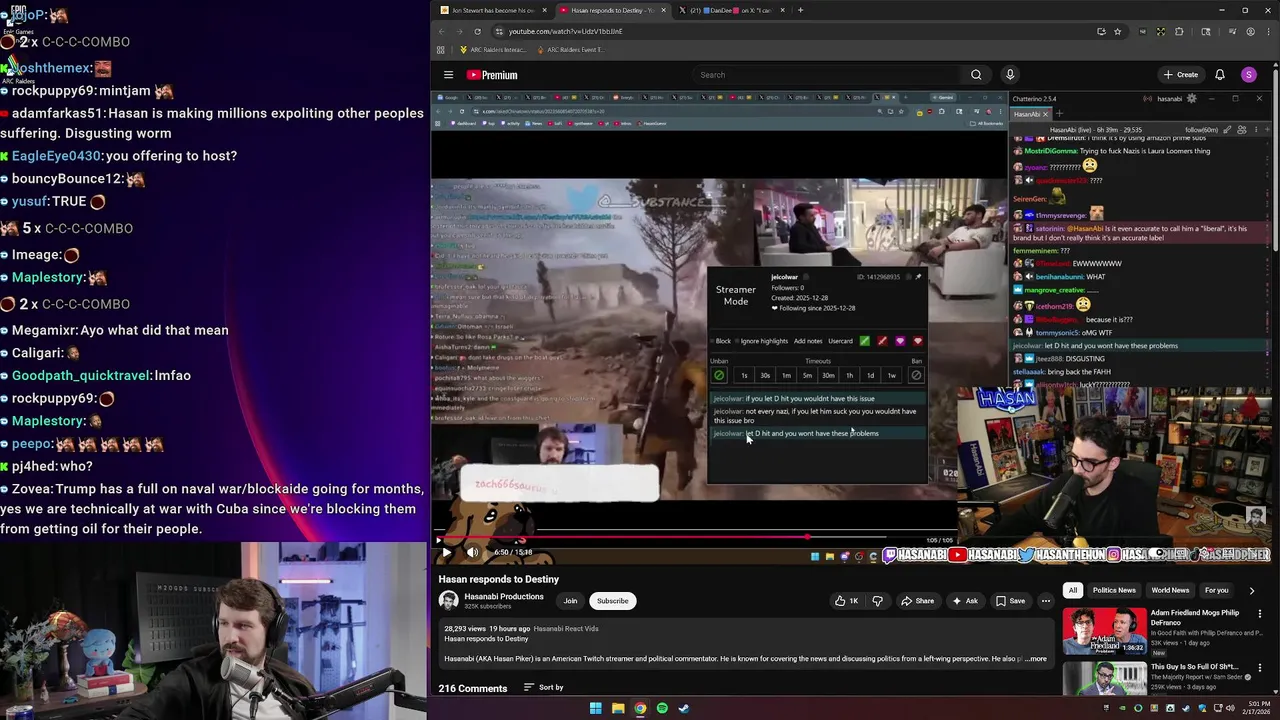Select the All recommendations chip

(x=1072, y=590)
